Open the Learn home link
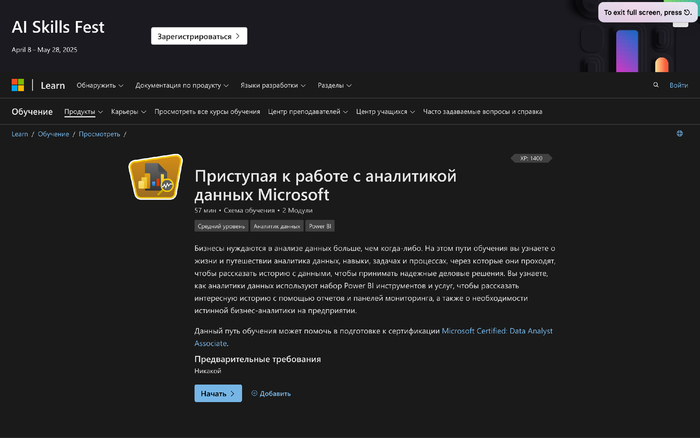This screenshot has width=700, height=438. pos(53,85)
